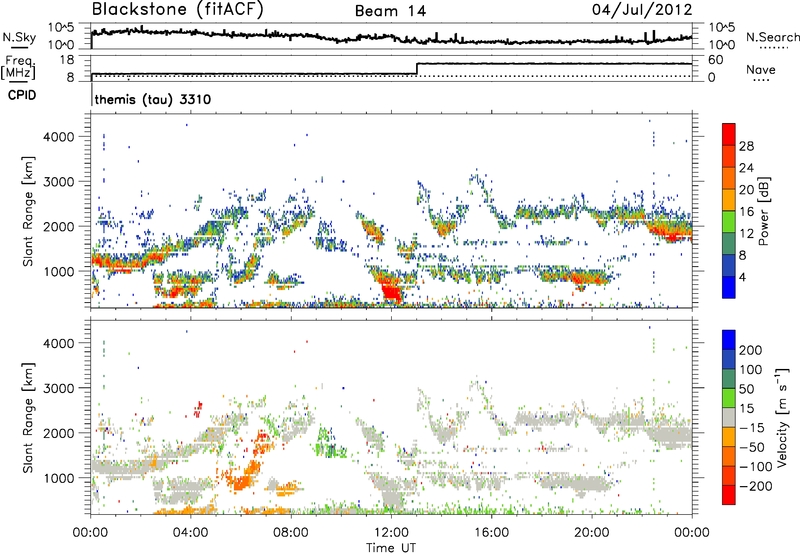The height and width of the screenshot is (554, 800).
Task: Select the 'themis (tau) 3310' CPID text
Action: (x=153, y=99)
